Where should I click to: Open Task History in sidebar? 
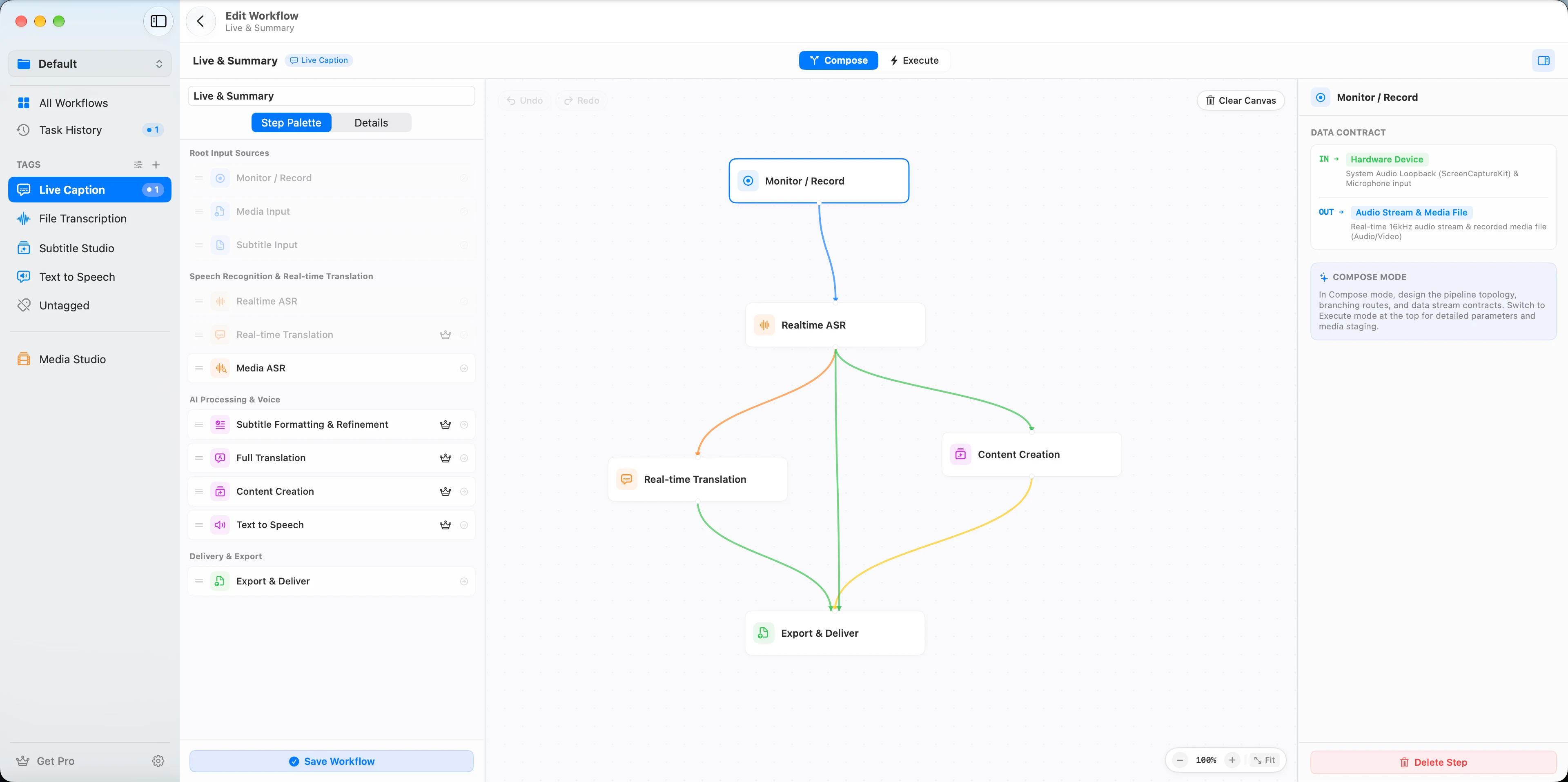click(90, 130)
